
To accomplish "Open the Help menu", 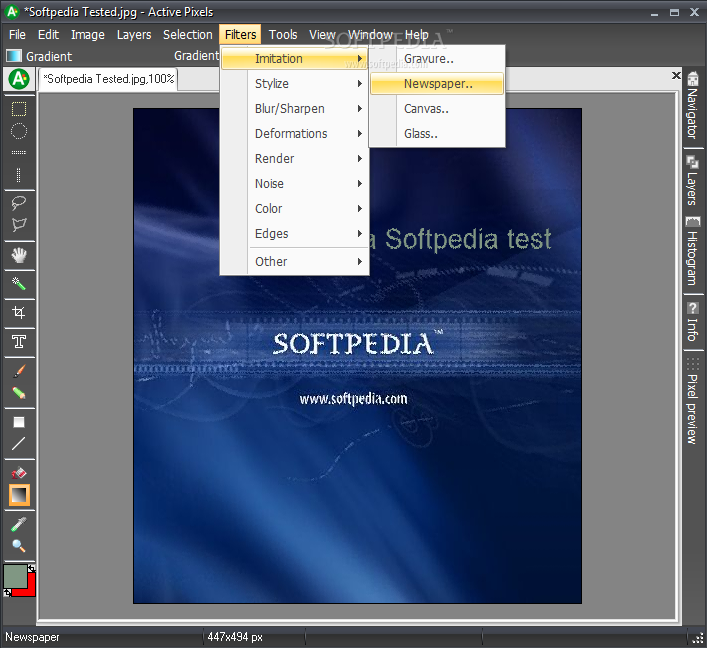I will click(416, 35).
